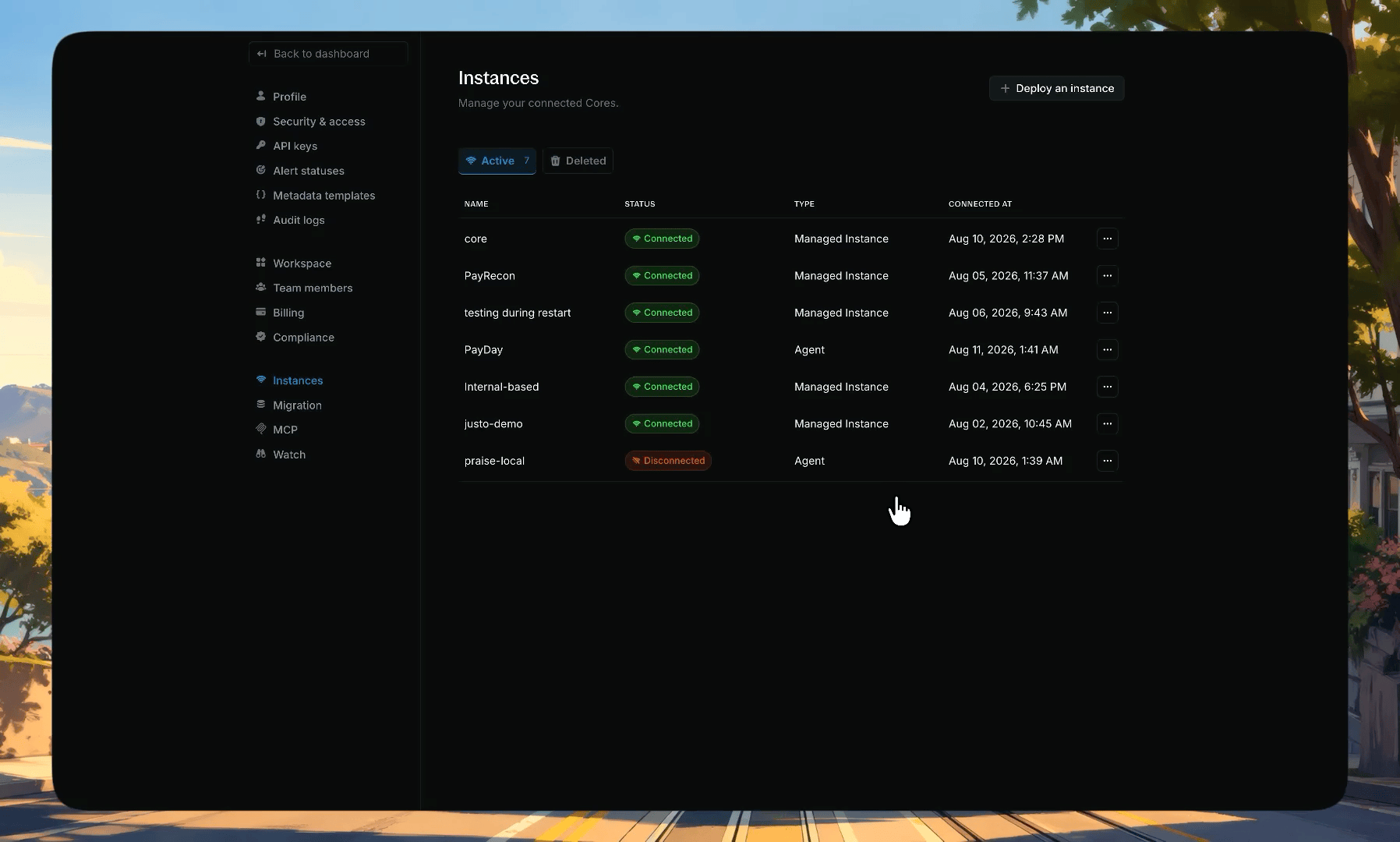Open the more options menu for core
This screenshot has width=1400, height=842.
tap(1107, 239)
